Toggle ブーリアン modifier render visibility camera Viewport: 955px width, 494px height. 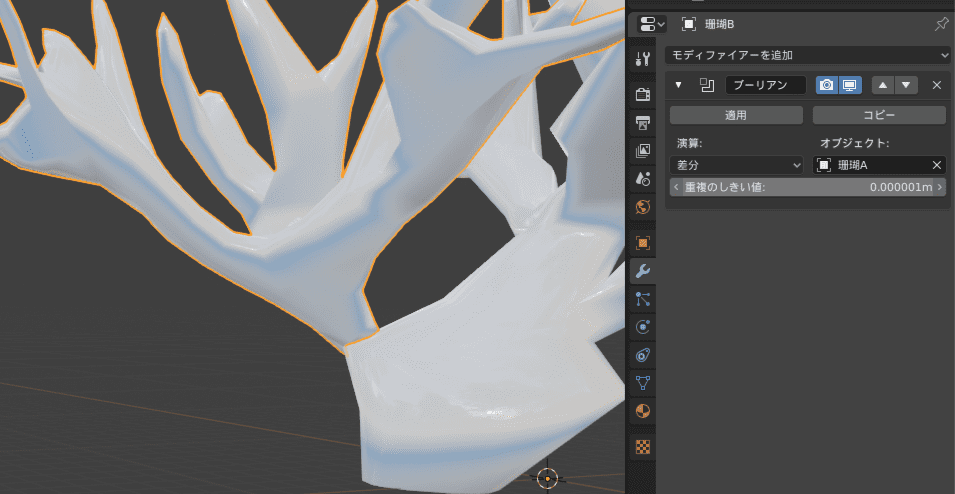[827, 85]
